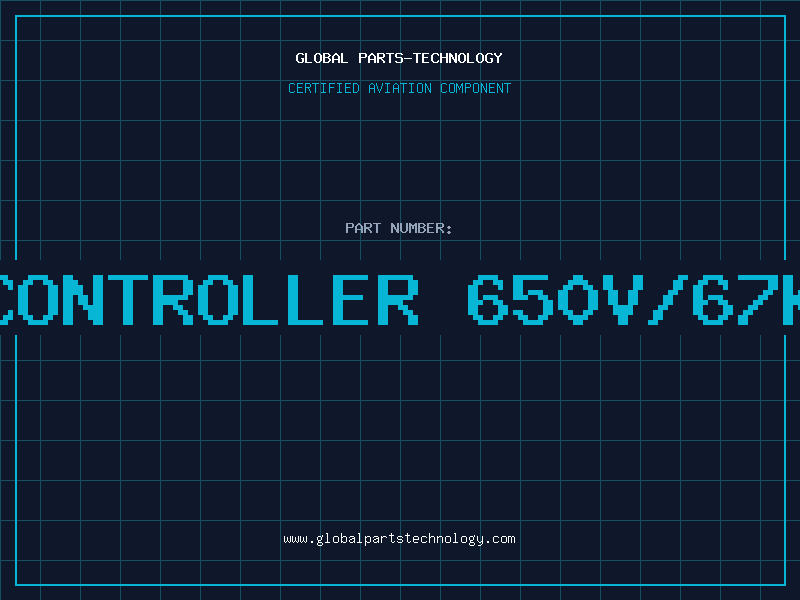Click the 650V portion of the part number
The width and height of the screenshot is (800, 600).
point(556,300)
